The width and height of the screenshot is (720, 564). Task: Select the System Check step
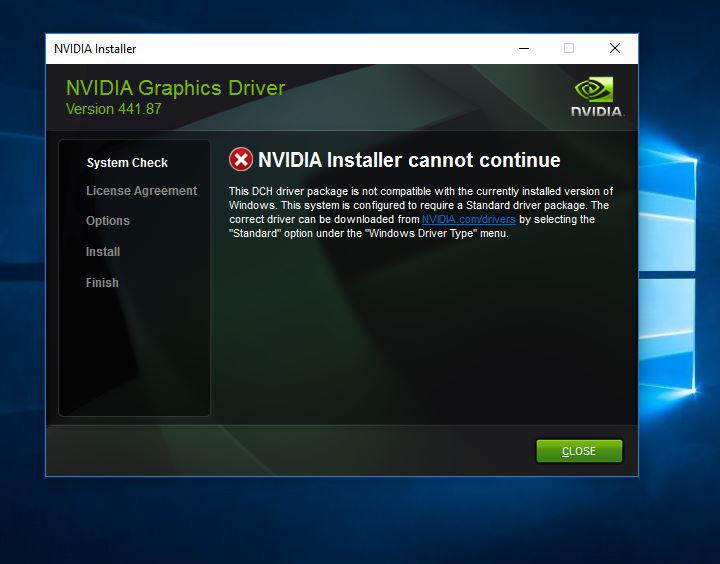pyautogui.click(x=127, y=163)
